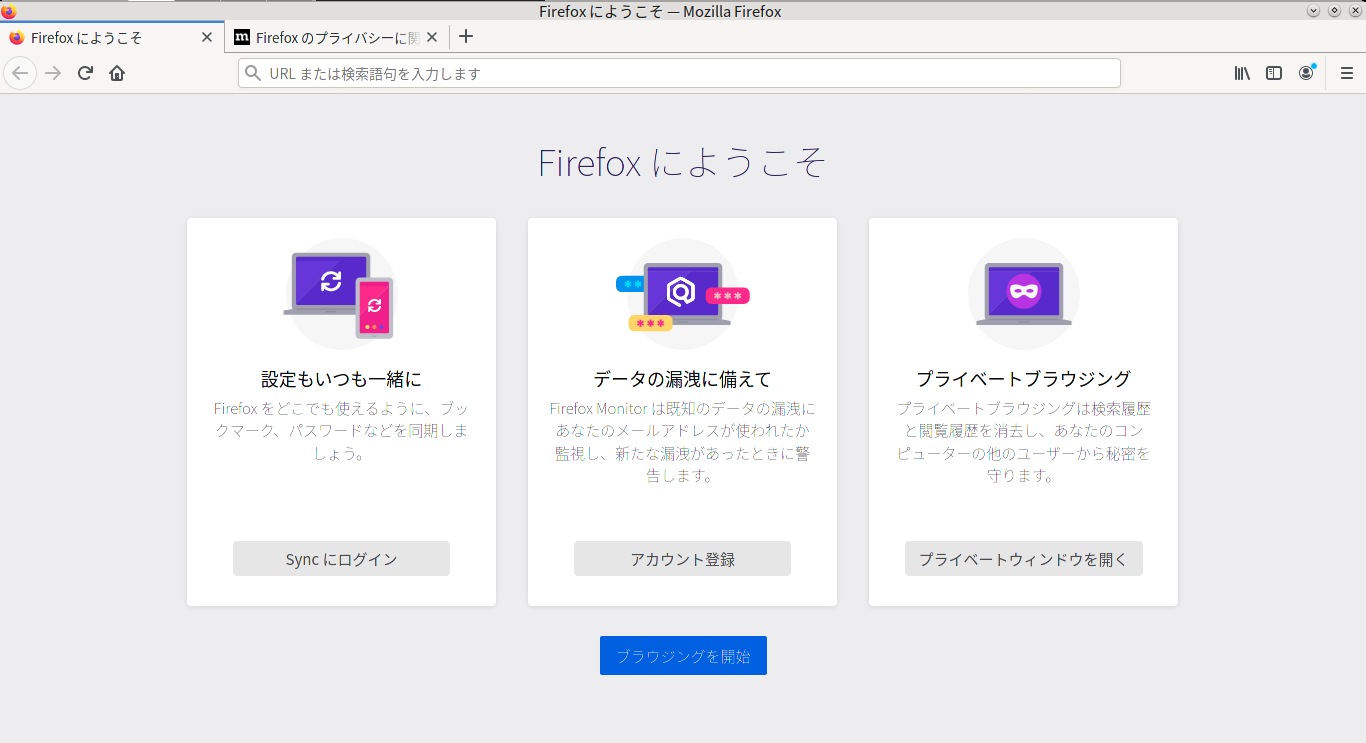The image size is (1366, 743).
Task: Maximize the Firefox window
Action: [x=1334, y=11]
